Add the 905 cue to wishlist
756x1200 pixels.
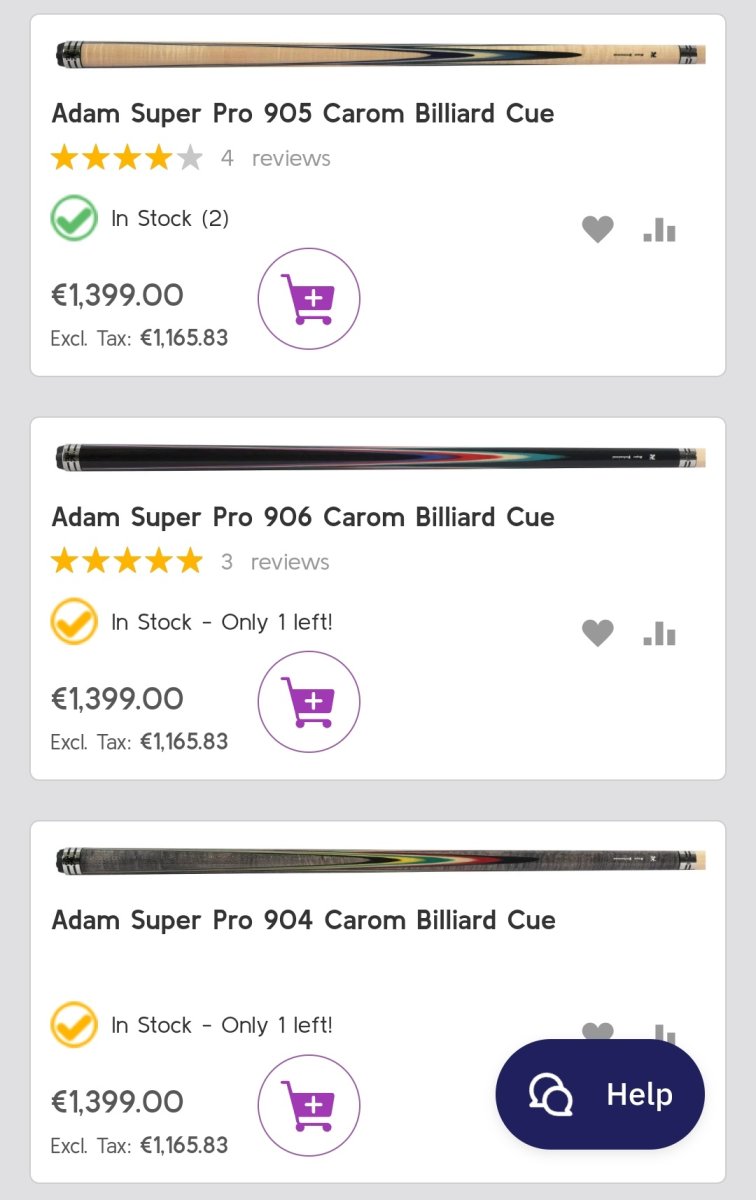[598, 230]
